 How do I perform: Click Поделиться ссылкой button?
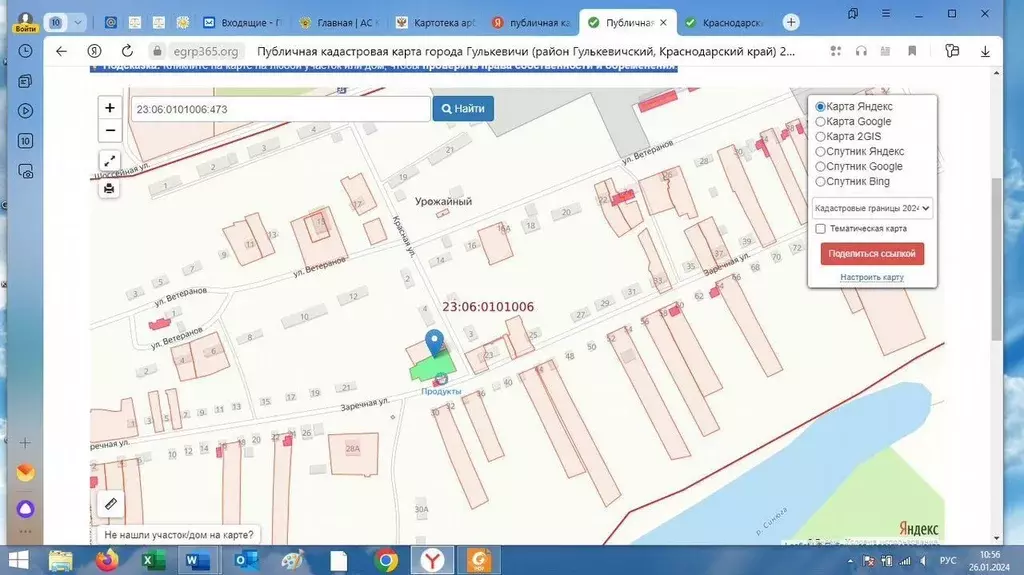point(872,254)
